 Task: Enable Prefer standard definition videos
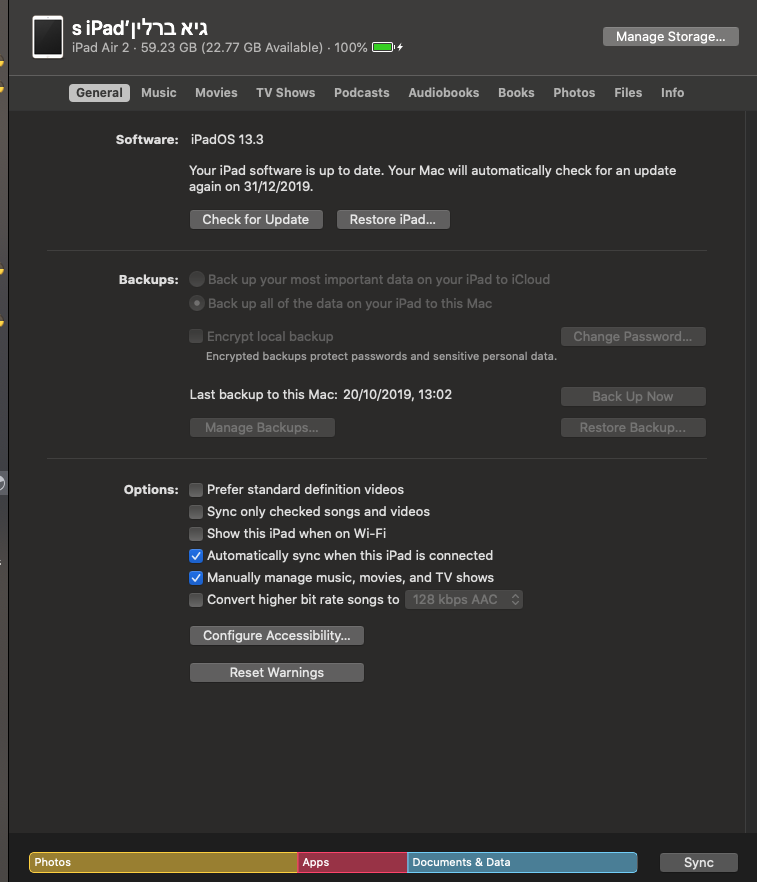point(196,489)
